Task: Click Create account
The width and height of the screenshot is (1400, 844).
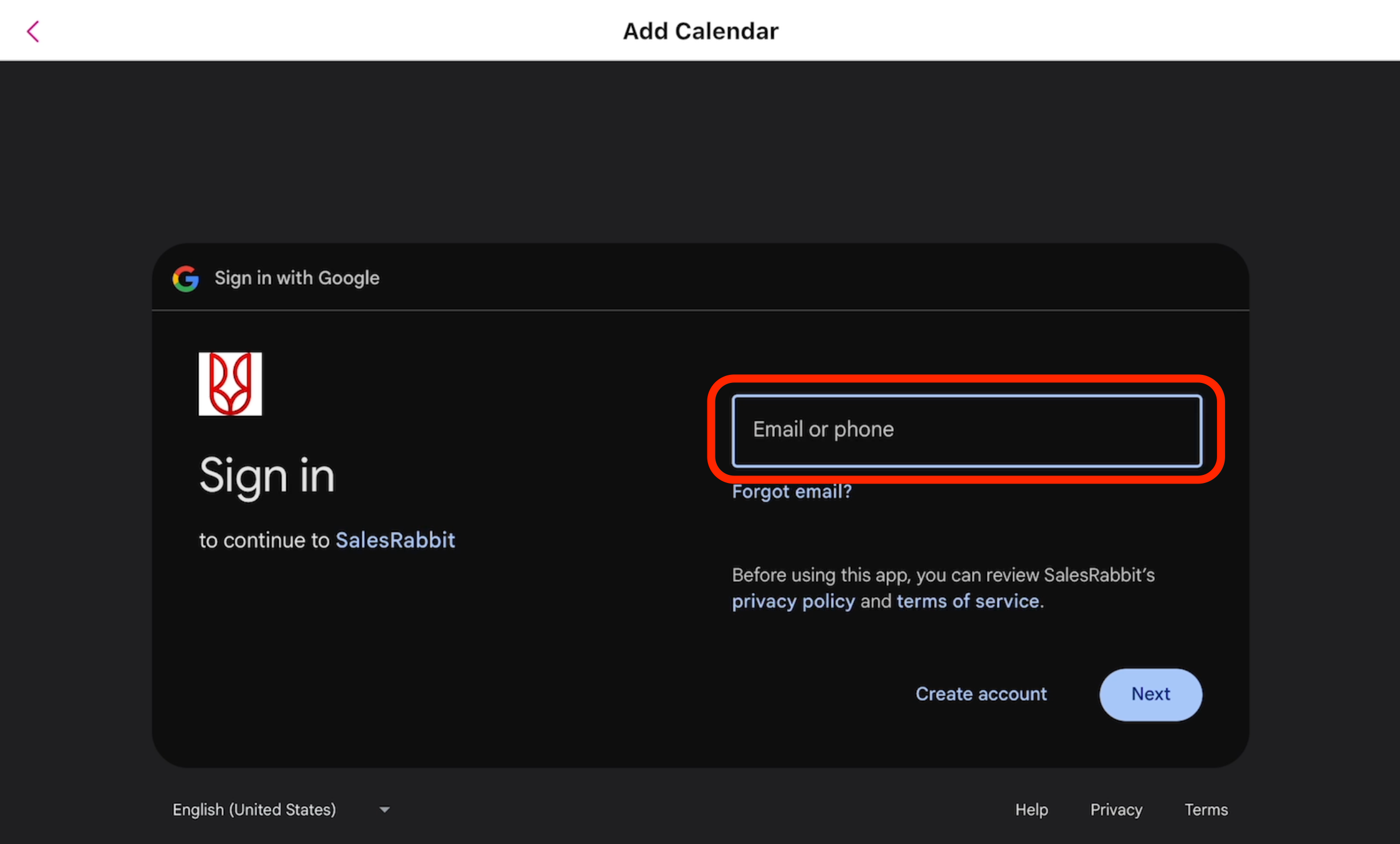Action: tap(981, 694)
